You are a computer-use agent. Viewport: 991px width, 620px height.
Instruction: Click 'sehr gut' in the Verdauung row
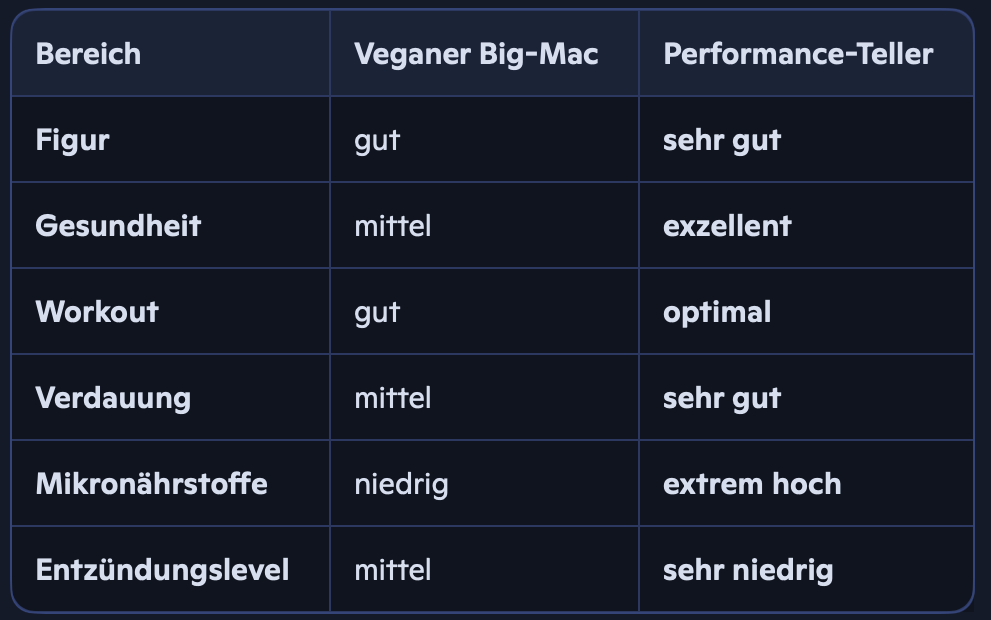[721, 398]
